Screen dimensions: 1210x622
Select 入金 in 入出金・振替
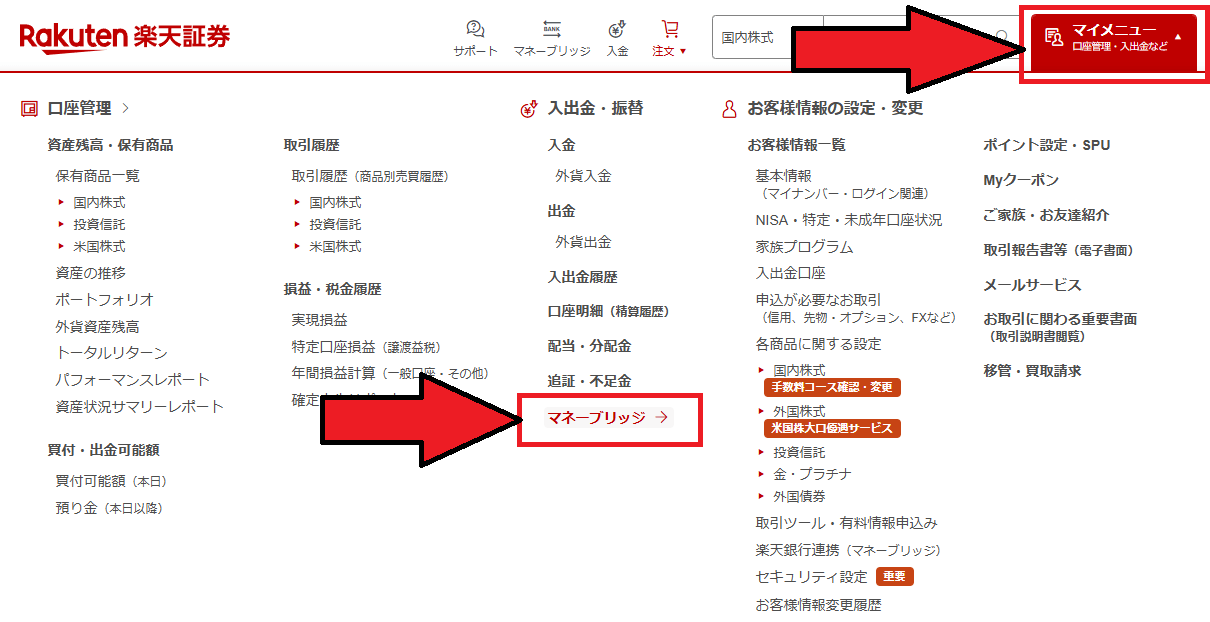tap(561, 145)
